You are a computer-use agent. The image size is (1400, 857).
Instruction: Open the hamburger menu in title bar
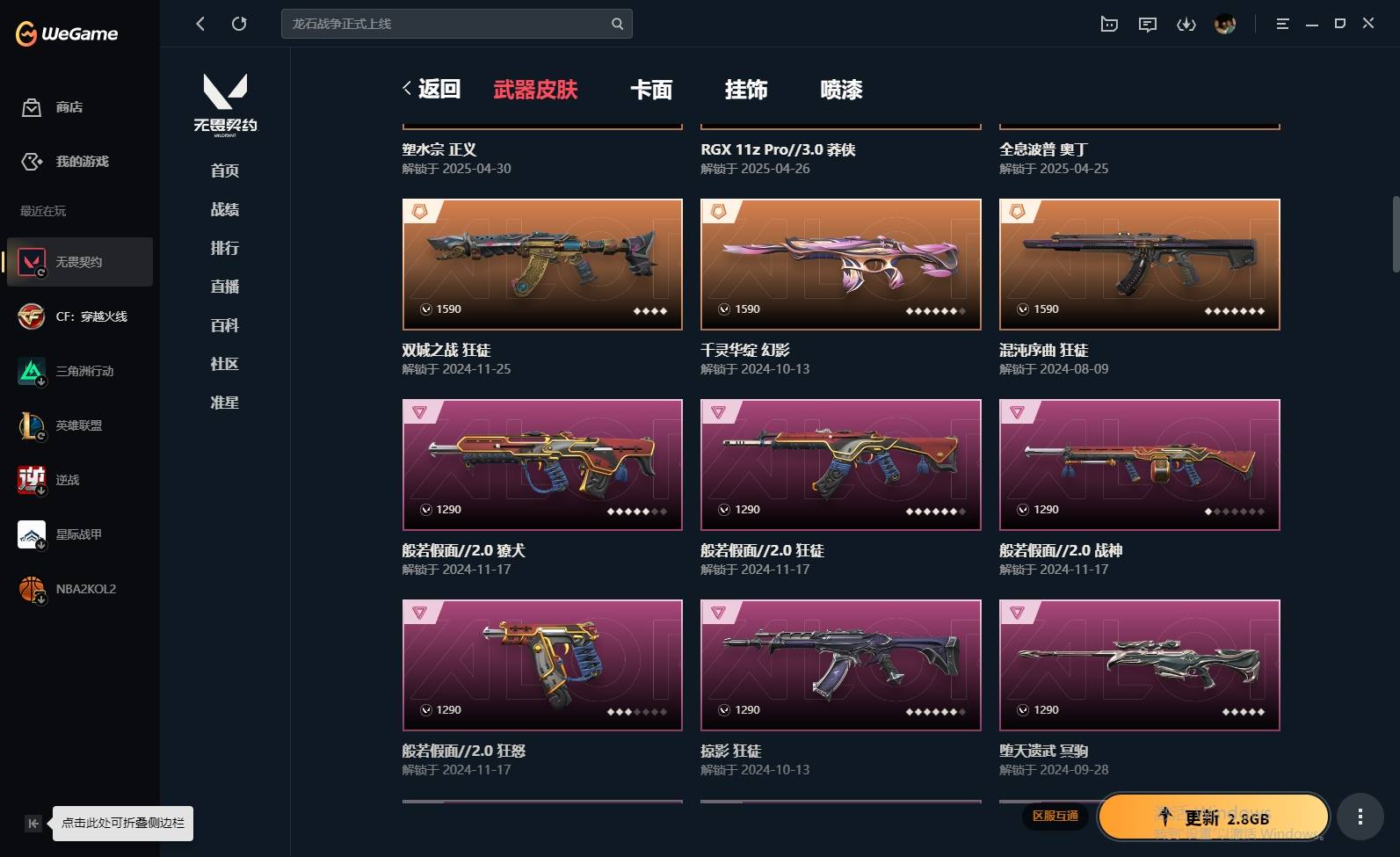tap(1282, 24)
